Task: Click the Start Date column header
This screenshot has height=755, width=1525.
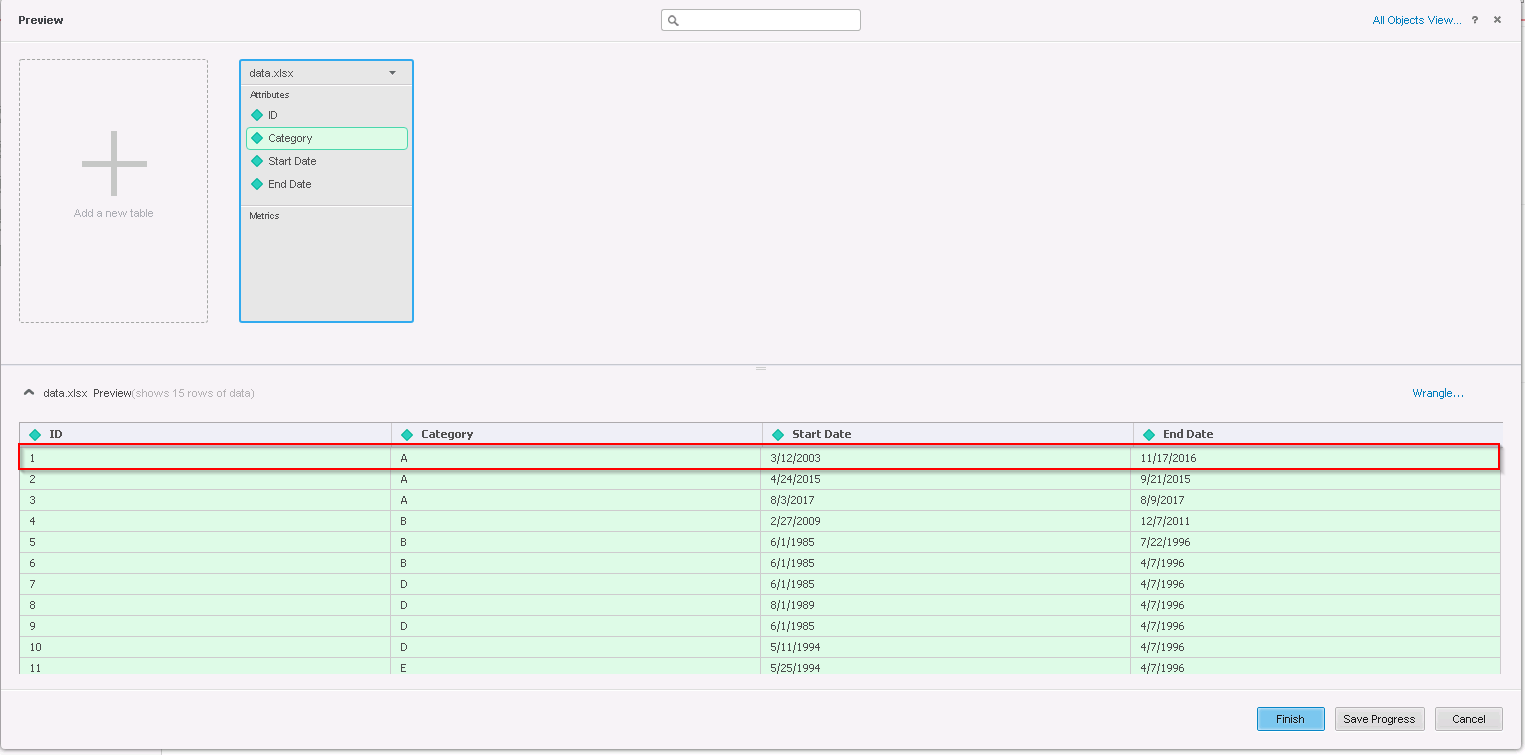Action: coord(821,434)
